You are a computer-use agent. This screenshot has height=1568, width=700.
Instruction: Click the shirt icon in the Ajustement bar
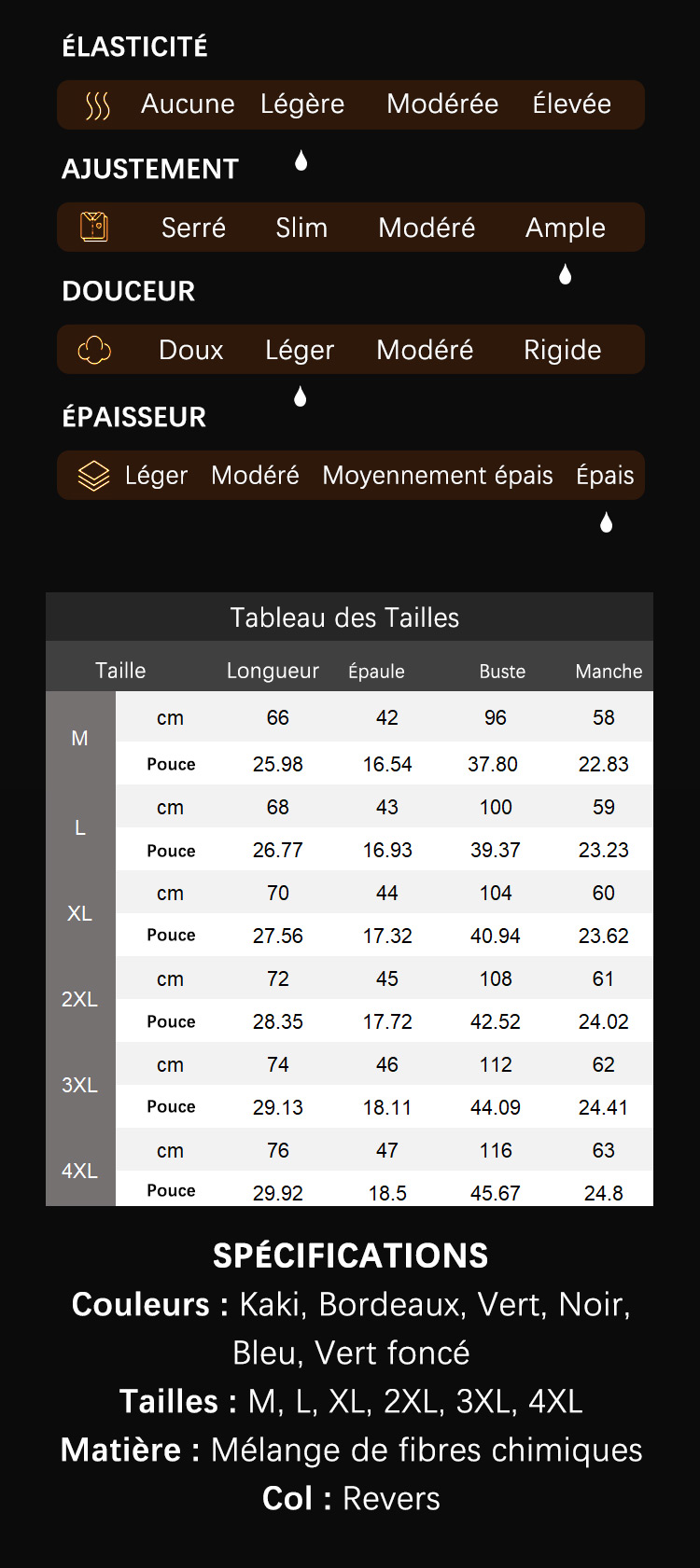tap(94, 227)
